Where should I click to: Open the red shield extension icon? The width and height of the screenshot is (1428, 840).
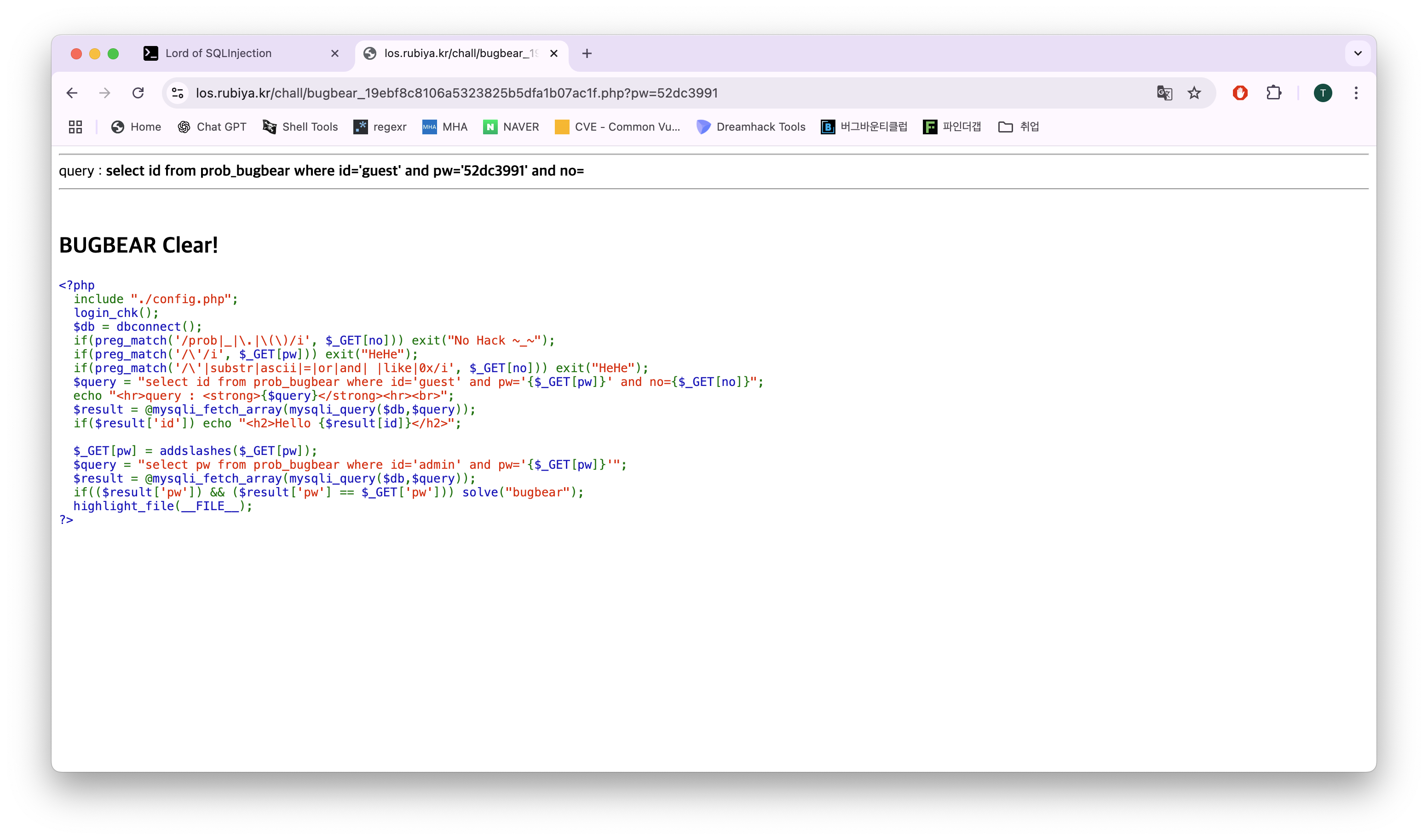tap(1240, 93)
